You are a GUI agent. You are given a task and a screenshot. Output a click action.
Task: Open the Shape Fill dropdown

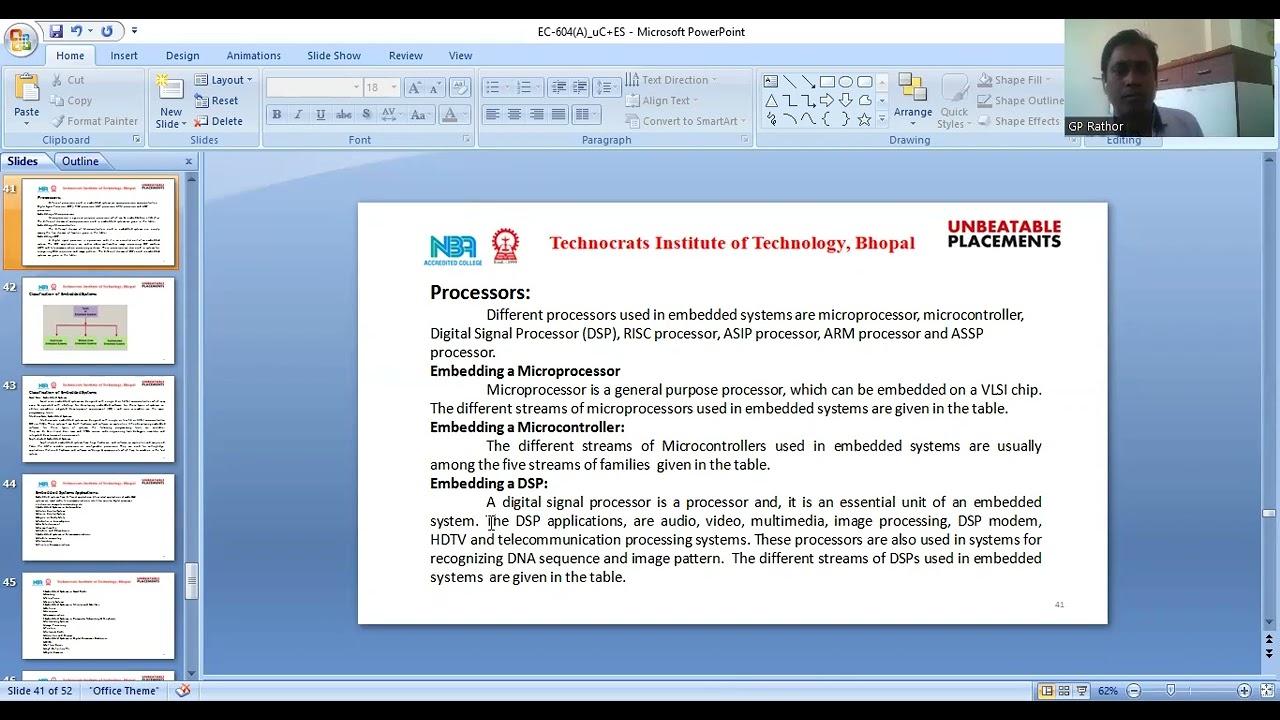click(1016, 80)
